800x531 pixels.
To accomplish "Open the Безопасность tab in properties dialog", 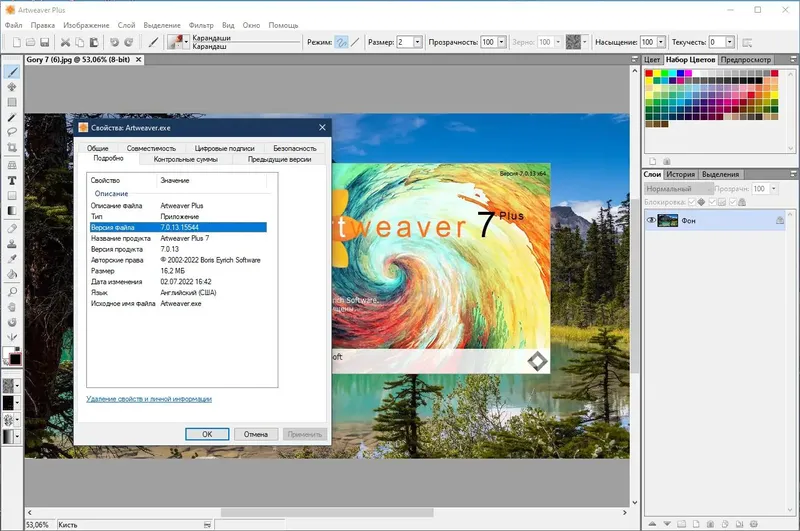I will click(295, 148).
